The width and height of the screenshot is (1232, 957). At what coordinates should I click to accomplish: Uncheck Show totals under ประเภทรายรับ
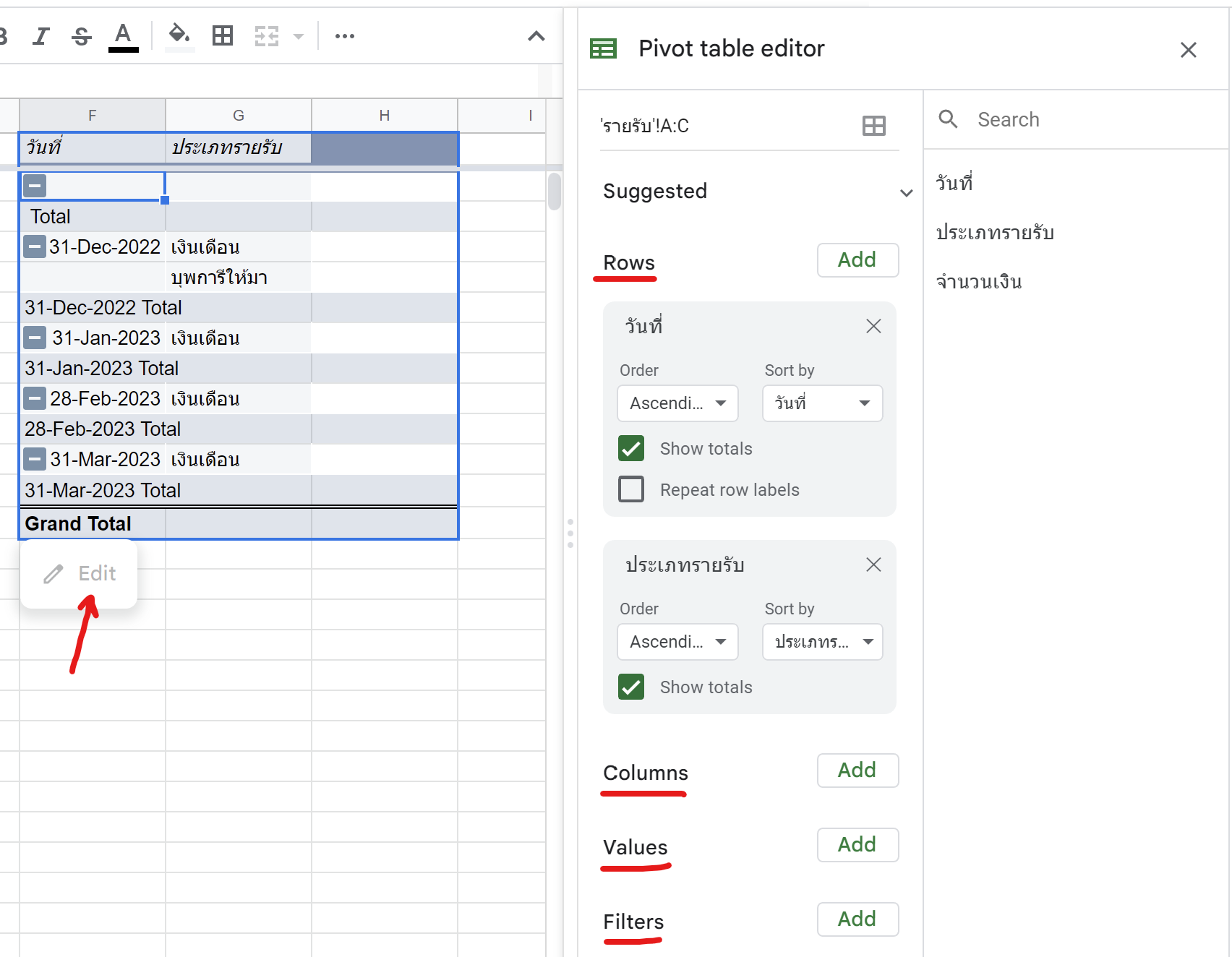click(x=630, y=687)
